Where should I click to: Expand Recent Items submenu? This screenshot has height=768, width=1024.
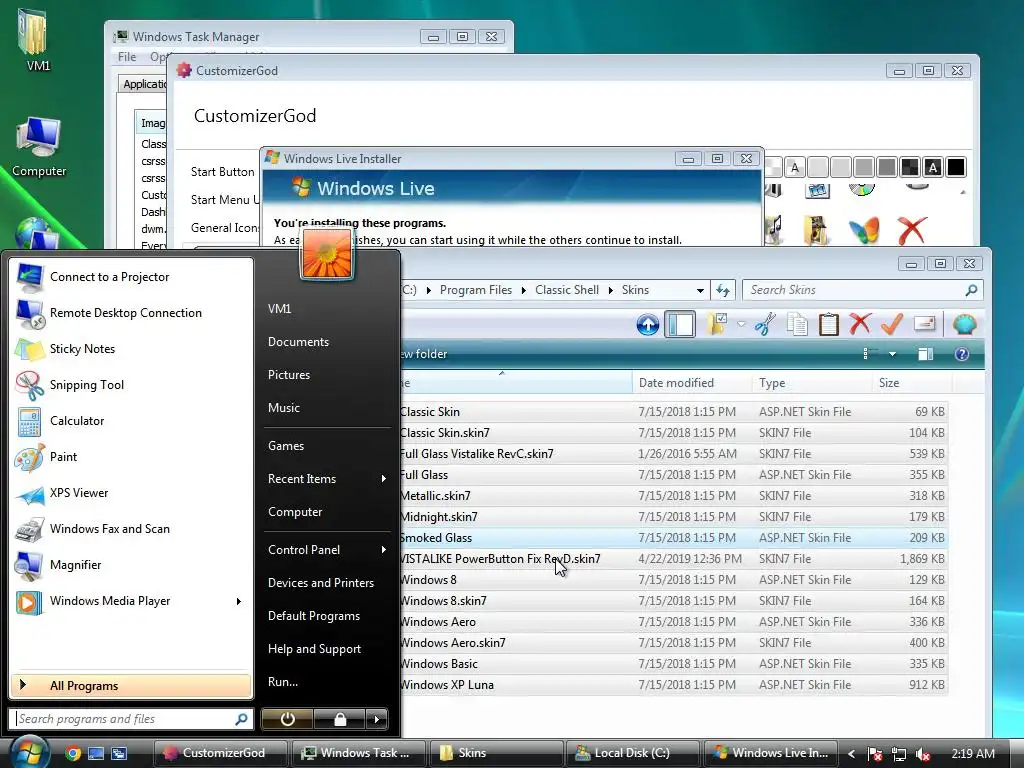327,479
